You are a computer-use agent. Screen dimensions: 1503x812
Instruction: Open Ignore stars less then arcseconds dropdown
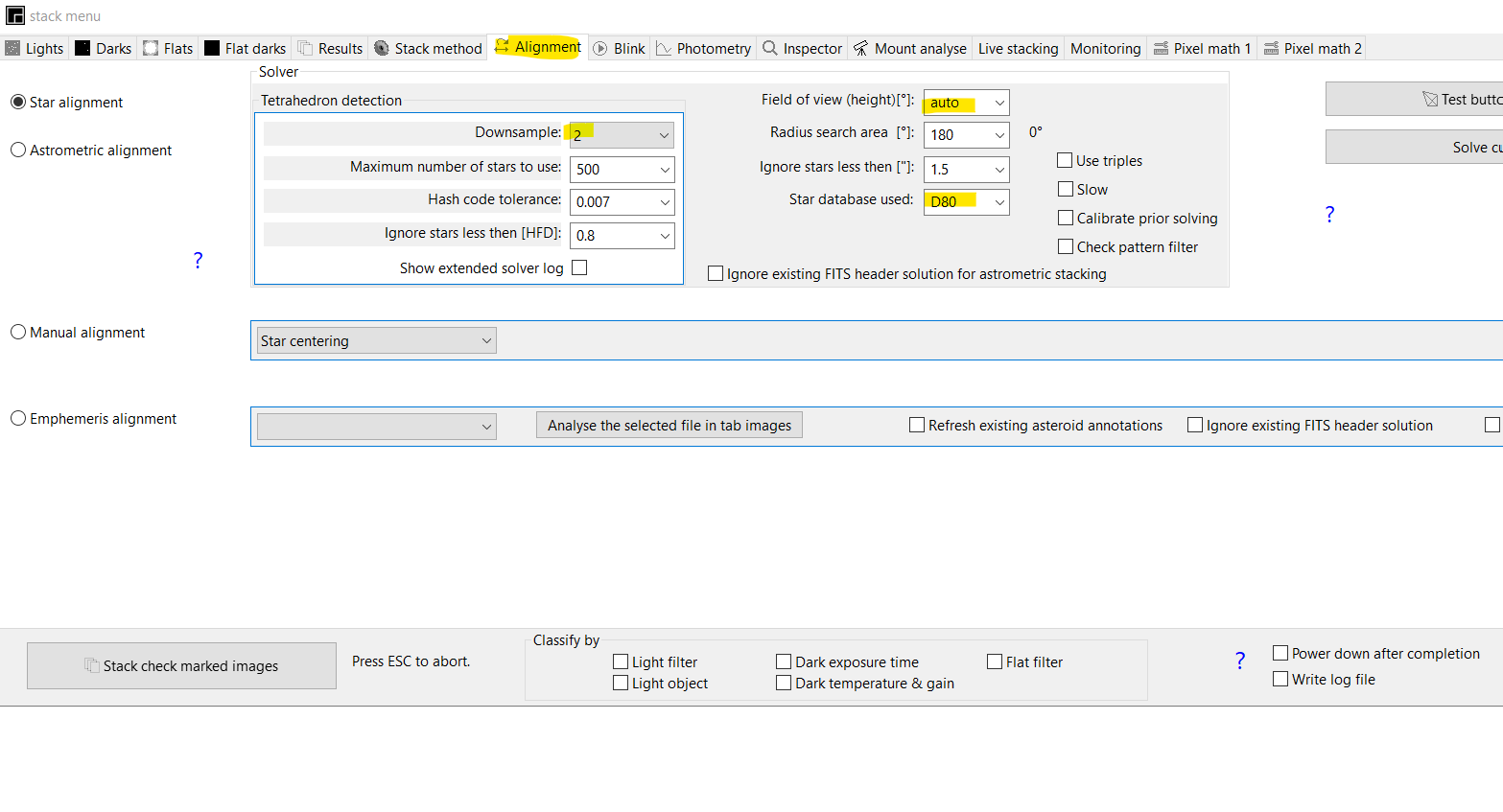point(966,169)
